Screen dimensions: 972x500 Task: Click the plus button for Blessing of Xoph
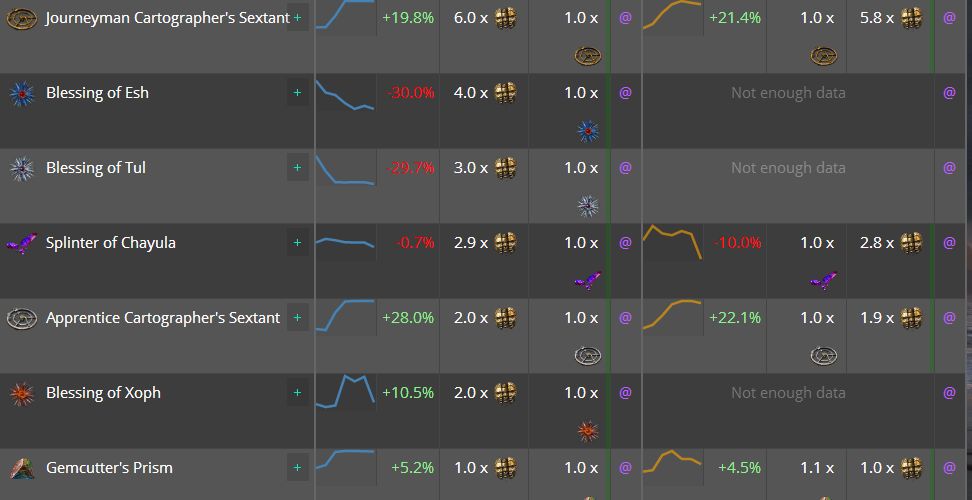point(297,393)
